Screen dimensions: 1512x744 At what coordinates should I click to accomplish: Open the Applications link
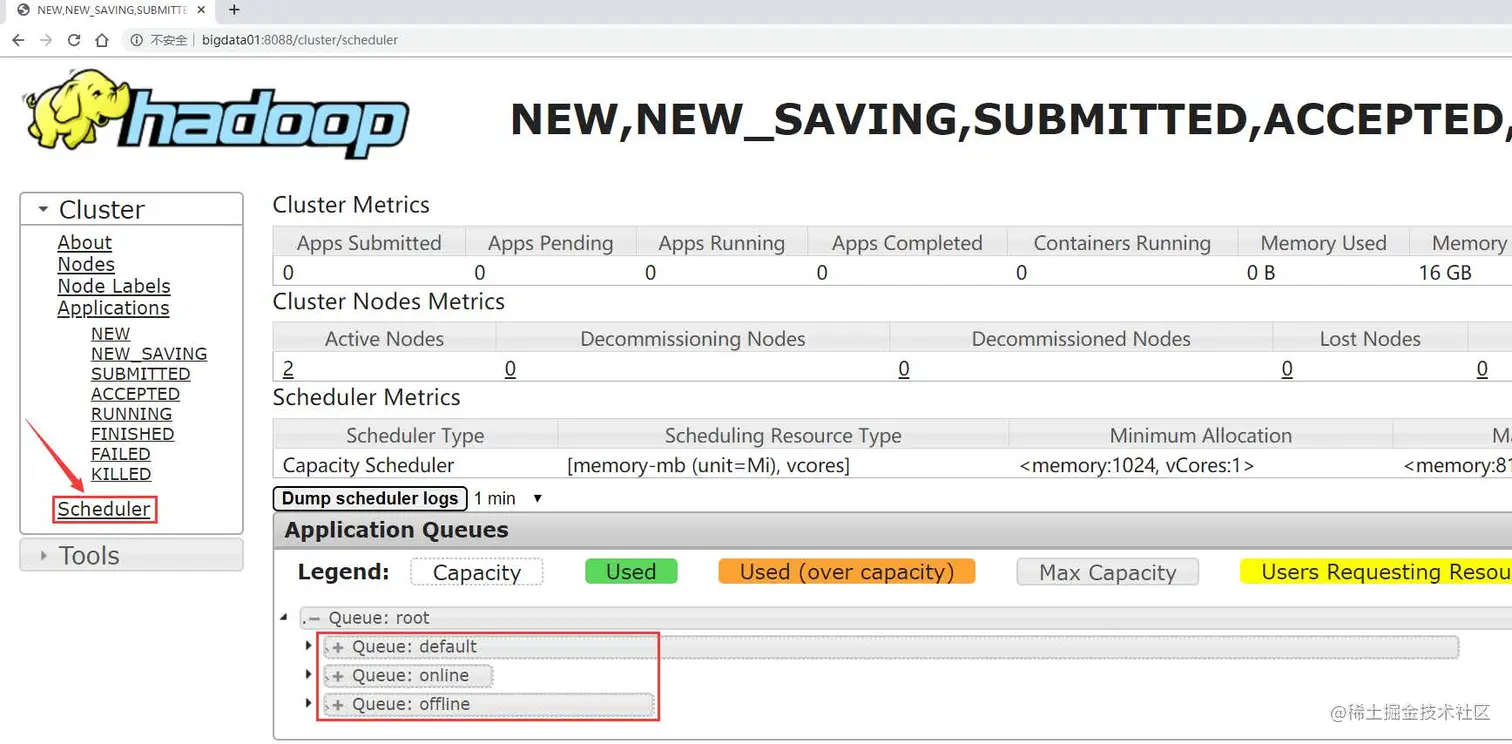113,308
